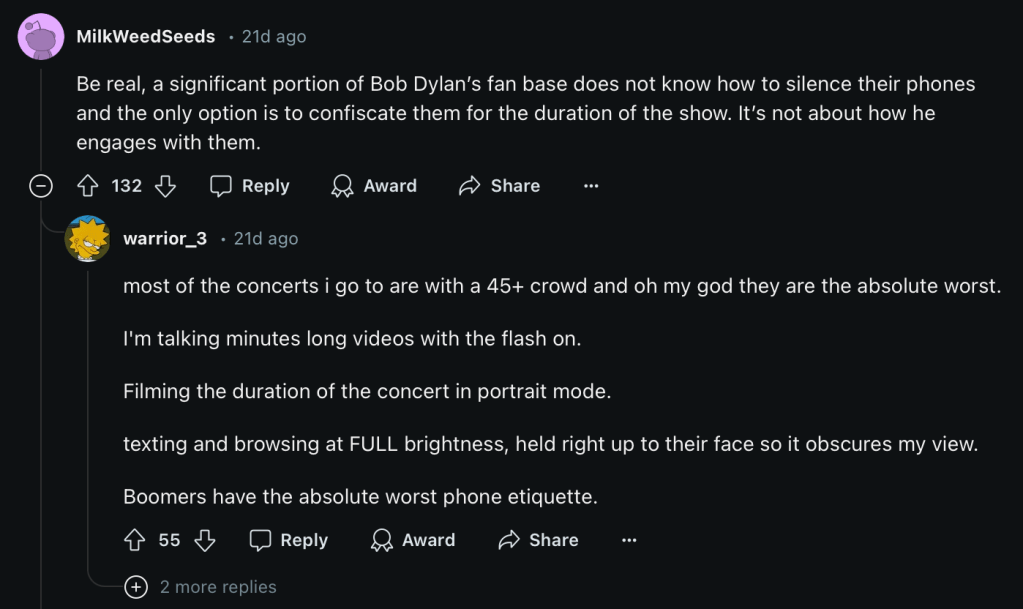Give an award to warrior_3's comment
Viewport: 1023px width, 609px height.
pos(412,540)
